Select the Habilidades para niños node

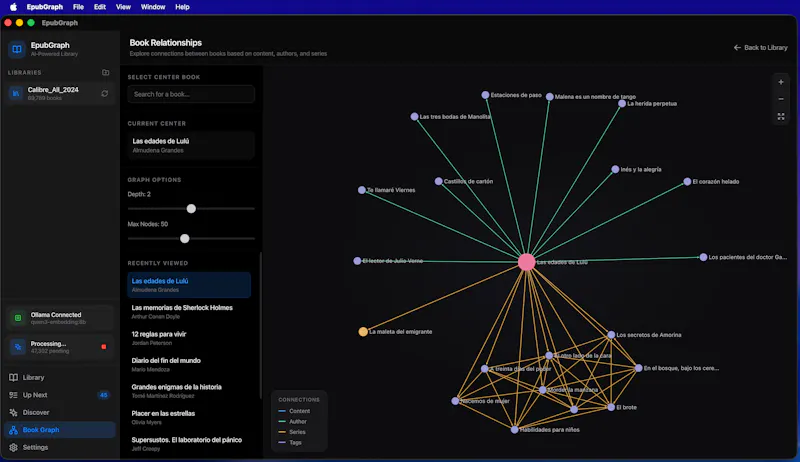point(514,429)
